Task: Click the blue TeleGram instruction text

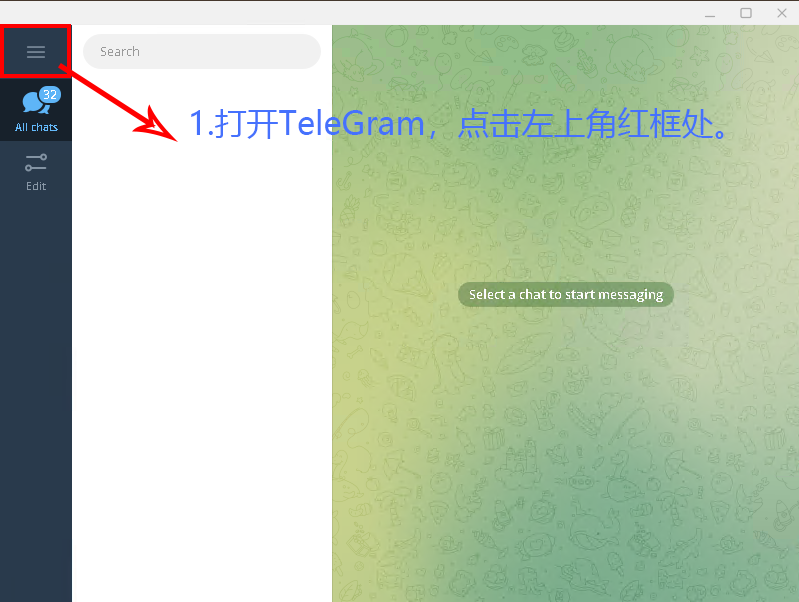Action: 459,124
